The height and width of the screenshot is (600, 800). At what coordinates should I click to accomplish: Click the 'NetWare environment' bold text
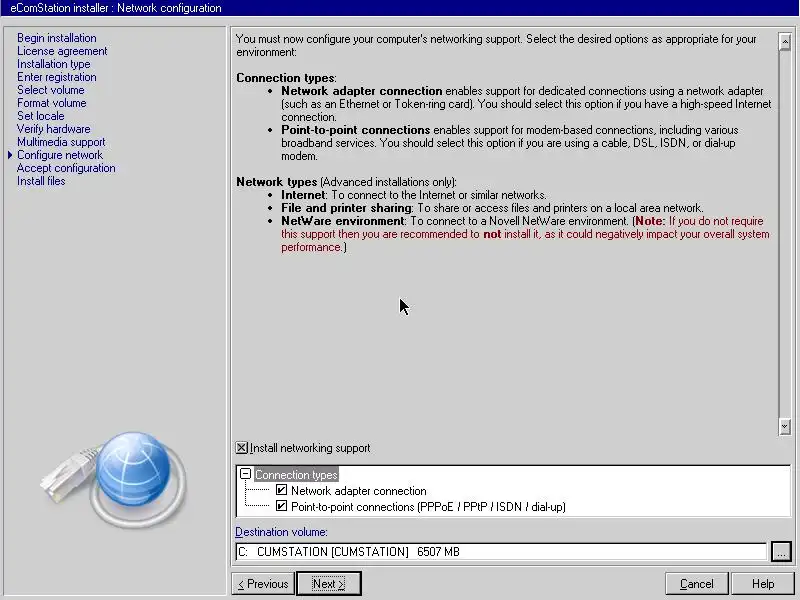(343, 221)
